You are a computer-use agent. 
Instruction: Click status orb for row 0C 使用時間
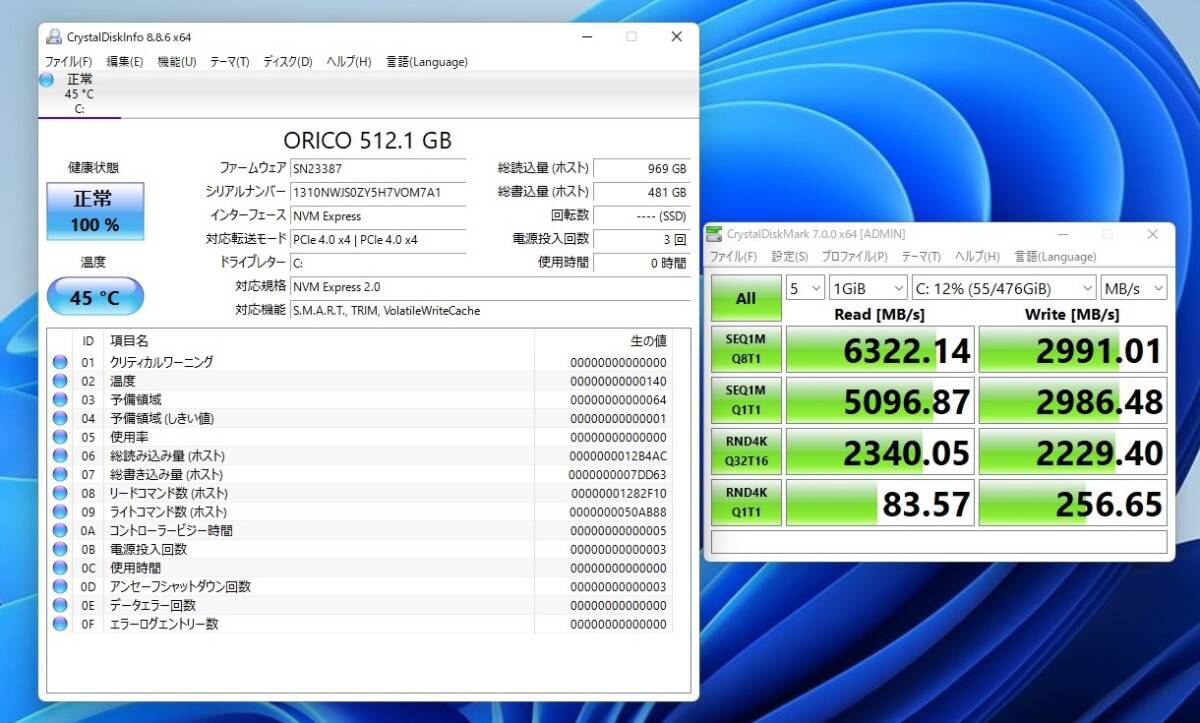click(x=60, y=568)
